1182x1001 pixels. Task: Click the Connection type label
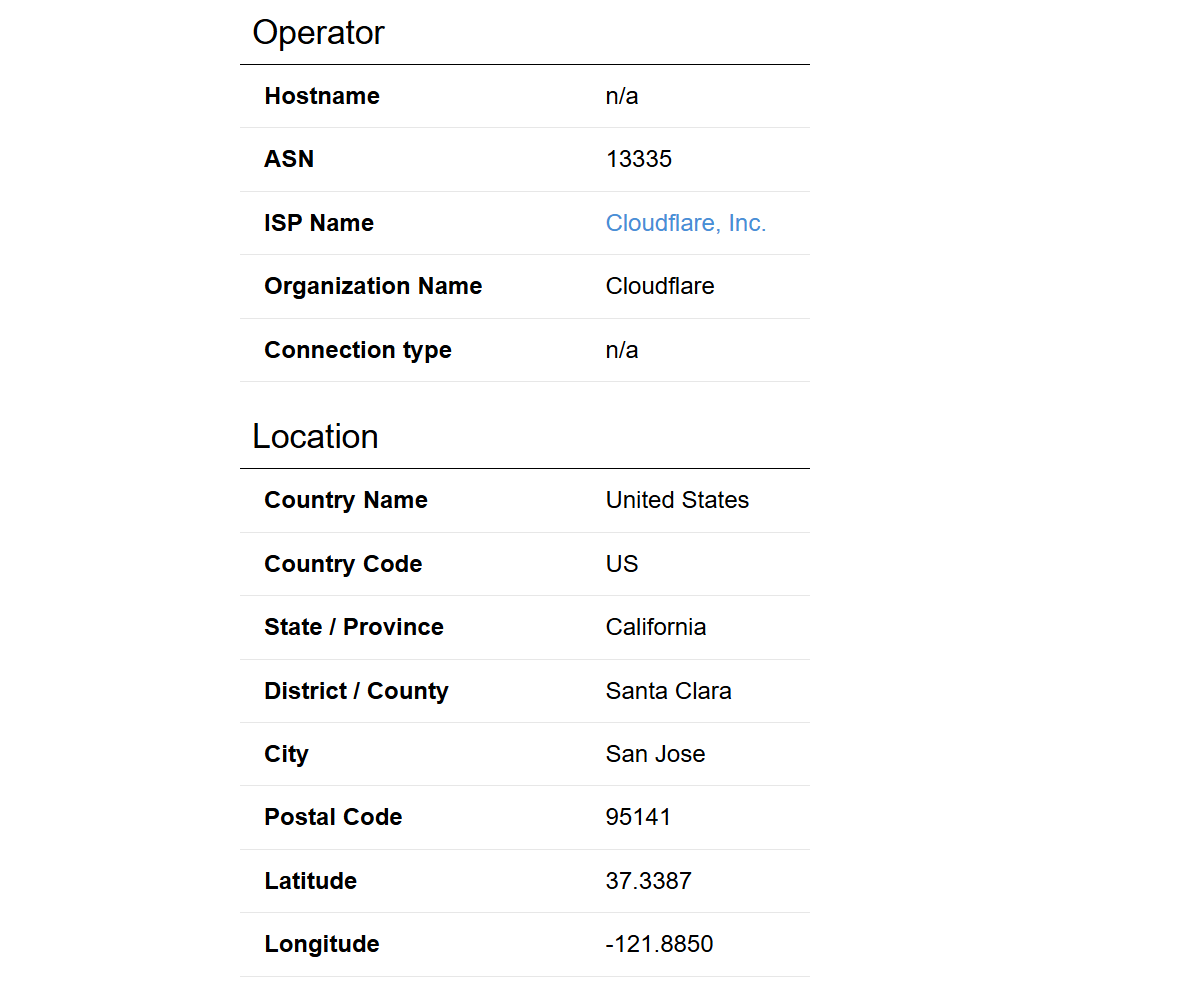point(358,351)
